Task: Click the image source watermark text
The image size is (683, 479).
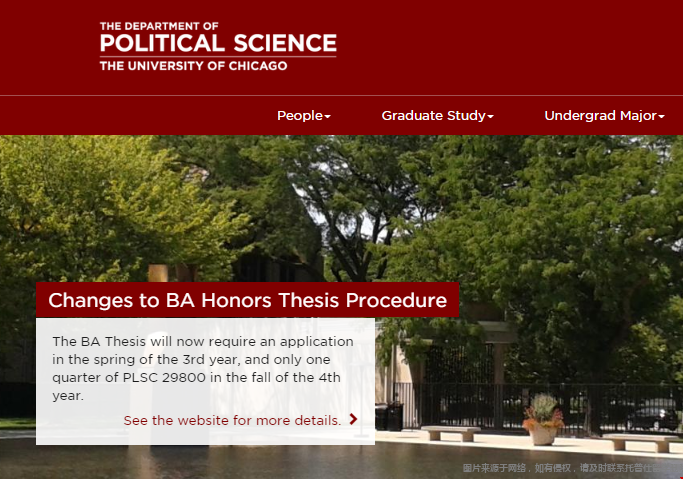Action: point(570,468)
